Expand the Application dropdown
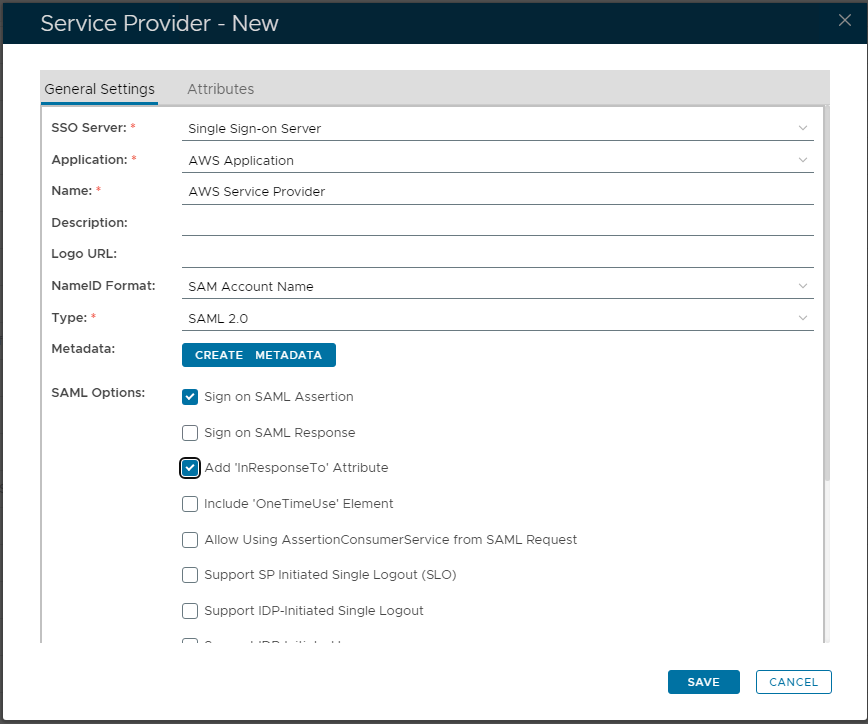 pos(498,160)
